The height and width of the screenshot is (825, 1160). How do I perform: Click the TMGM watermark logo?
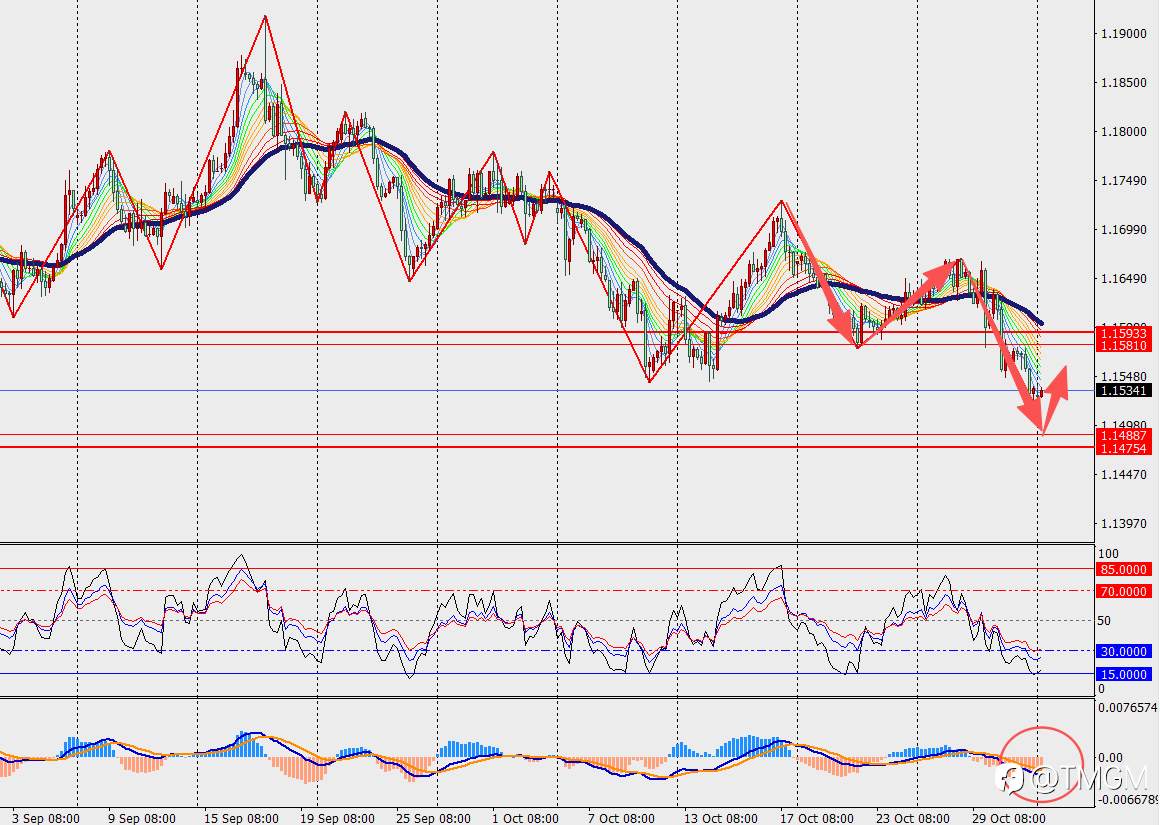1073,778
